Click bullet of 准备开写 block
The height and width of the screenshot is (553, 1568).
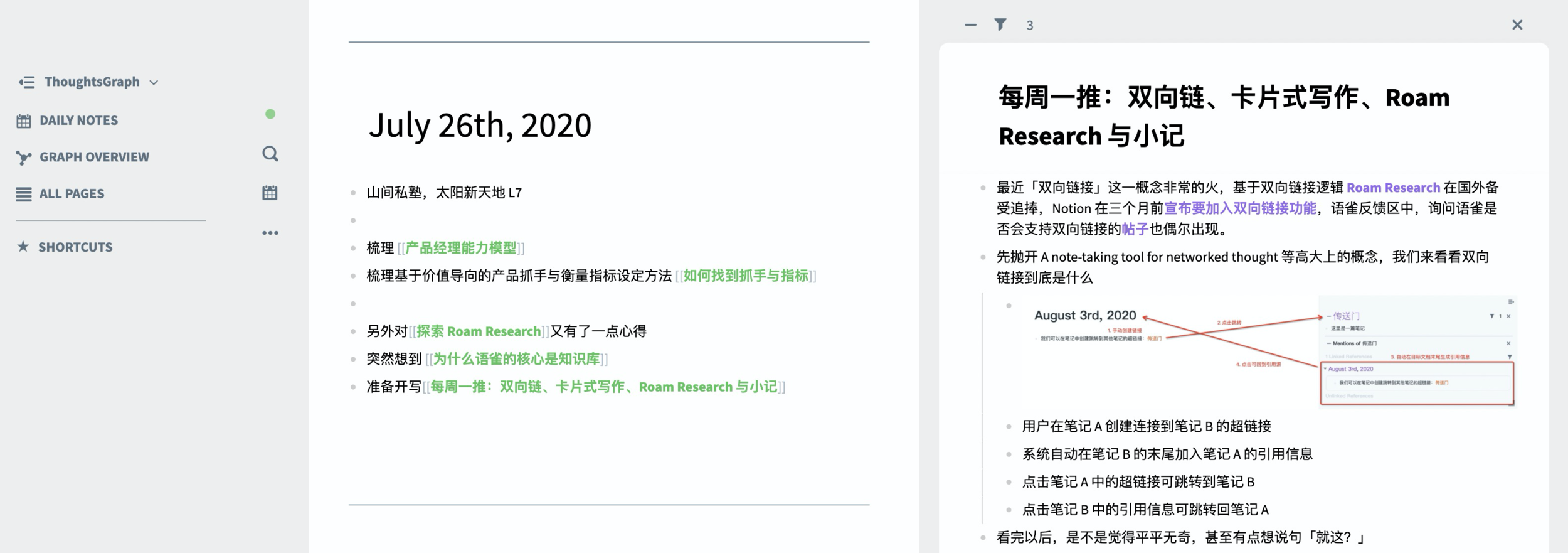pos(353,387)
